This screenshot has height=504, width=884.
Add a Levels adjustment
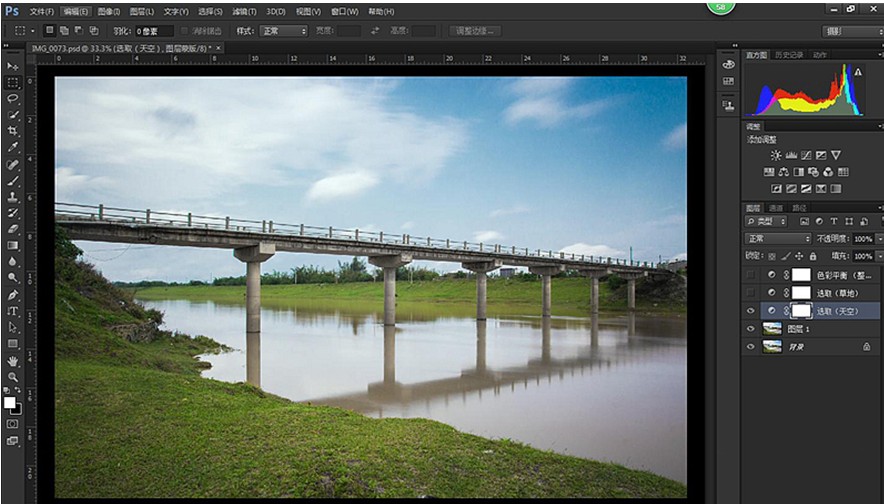pyautogui.click(x=791, y=155)
